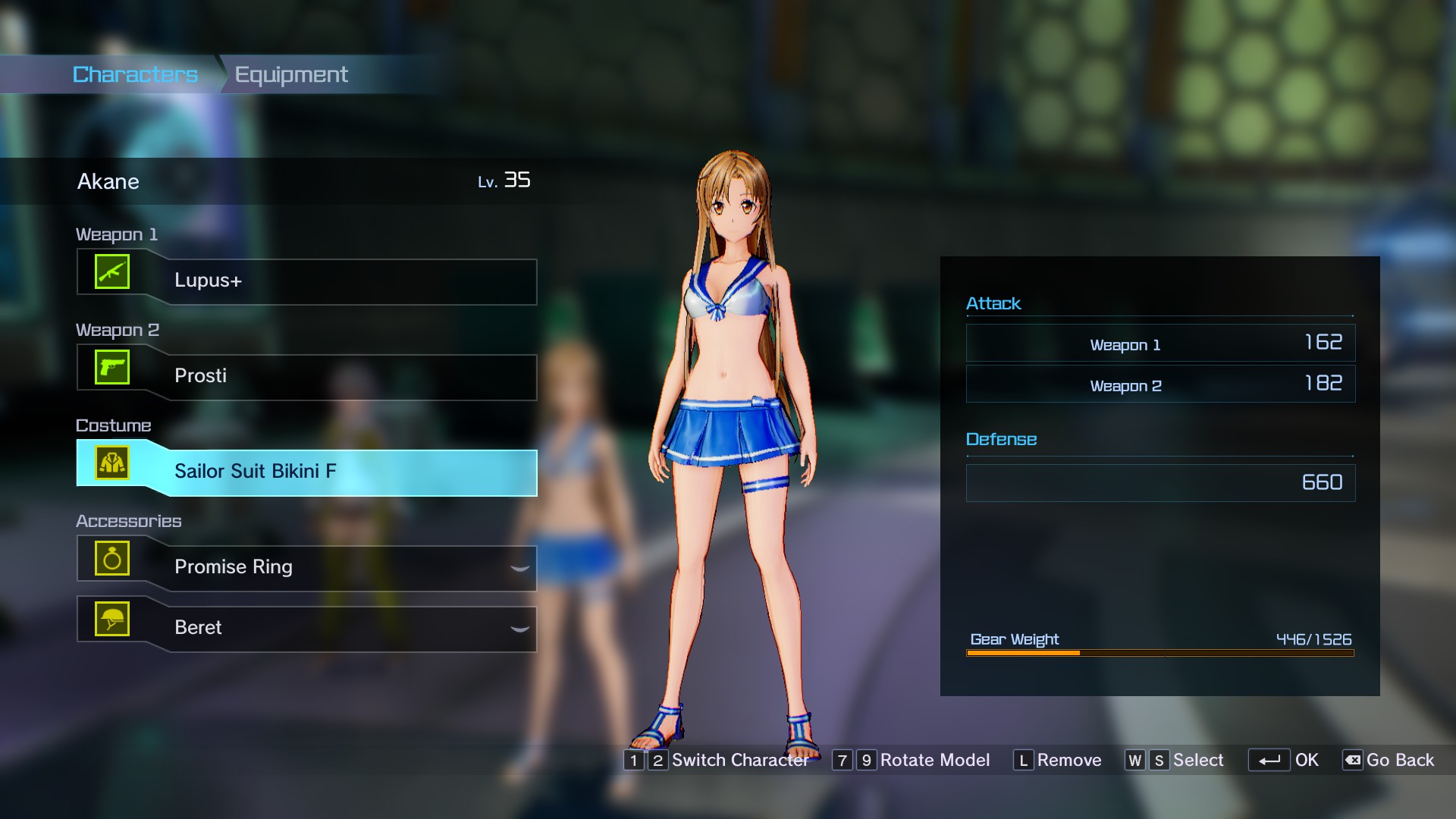Click the costume jacket icon
This screenshot has width=1456, height=819.
pyautogui.click(x=112, y=463)
